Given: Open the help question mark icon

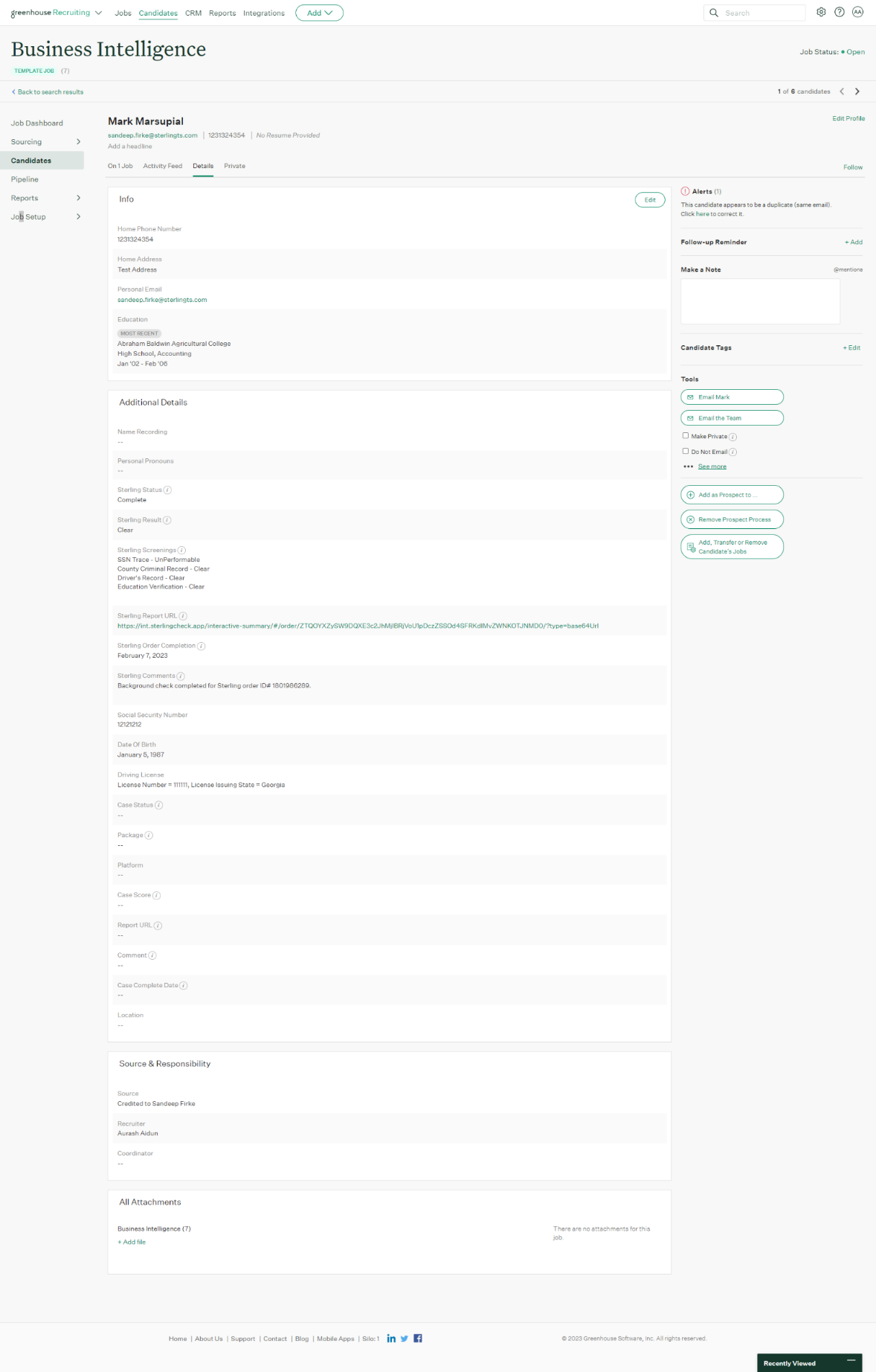Looking at the screenshot, I should 840,12.
